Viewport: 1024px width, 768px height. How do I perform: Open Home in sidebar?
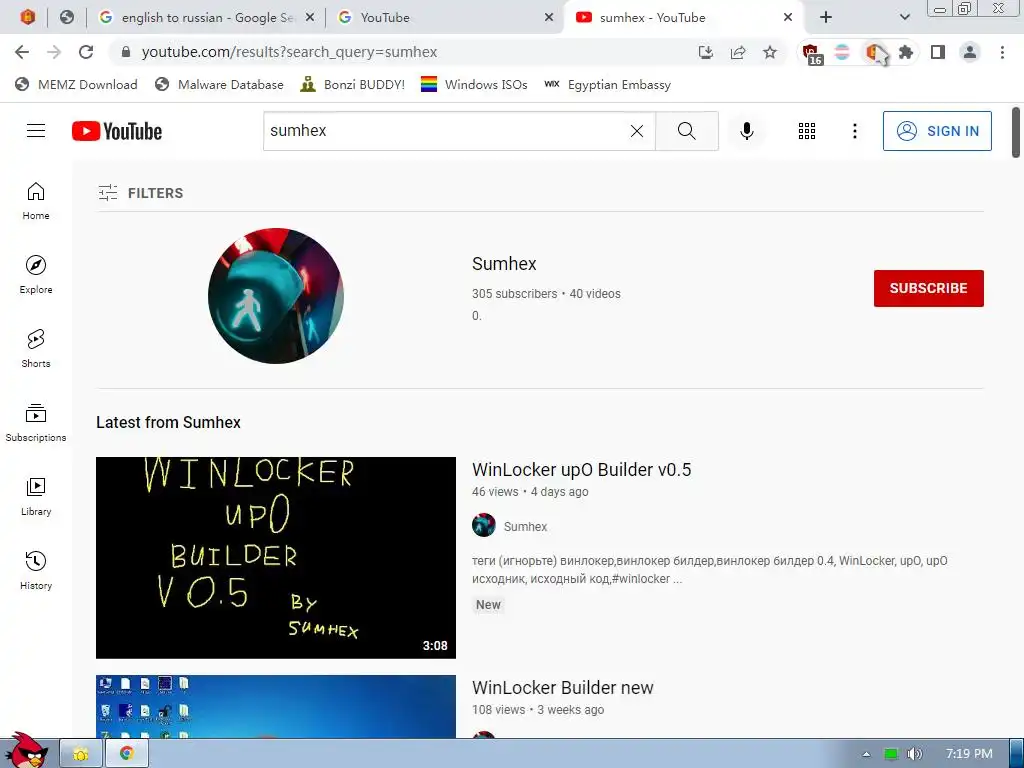click(x=36, y=200)
